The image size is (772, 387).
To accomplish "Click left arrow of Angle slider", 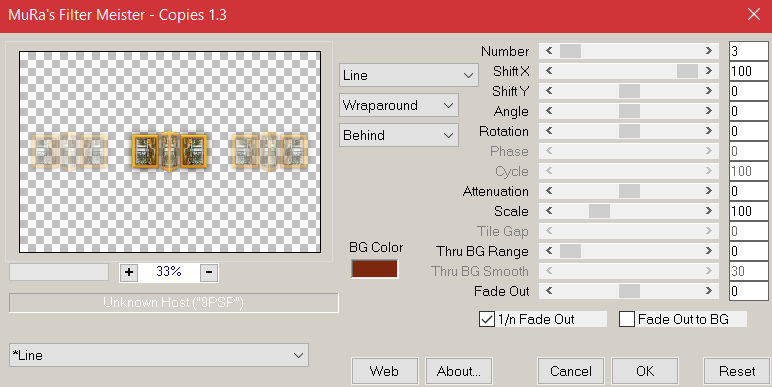I will [x=549, y=111].
